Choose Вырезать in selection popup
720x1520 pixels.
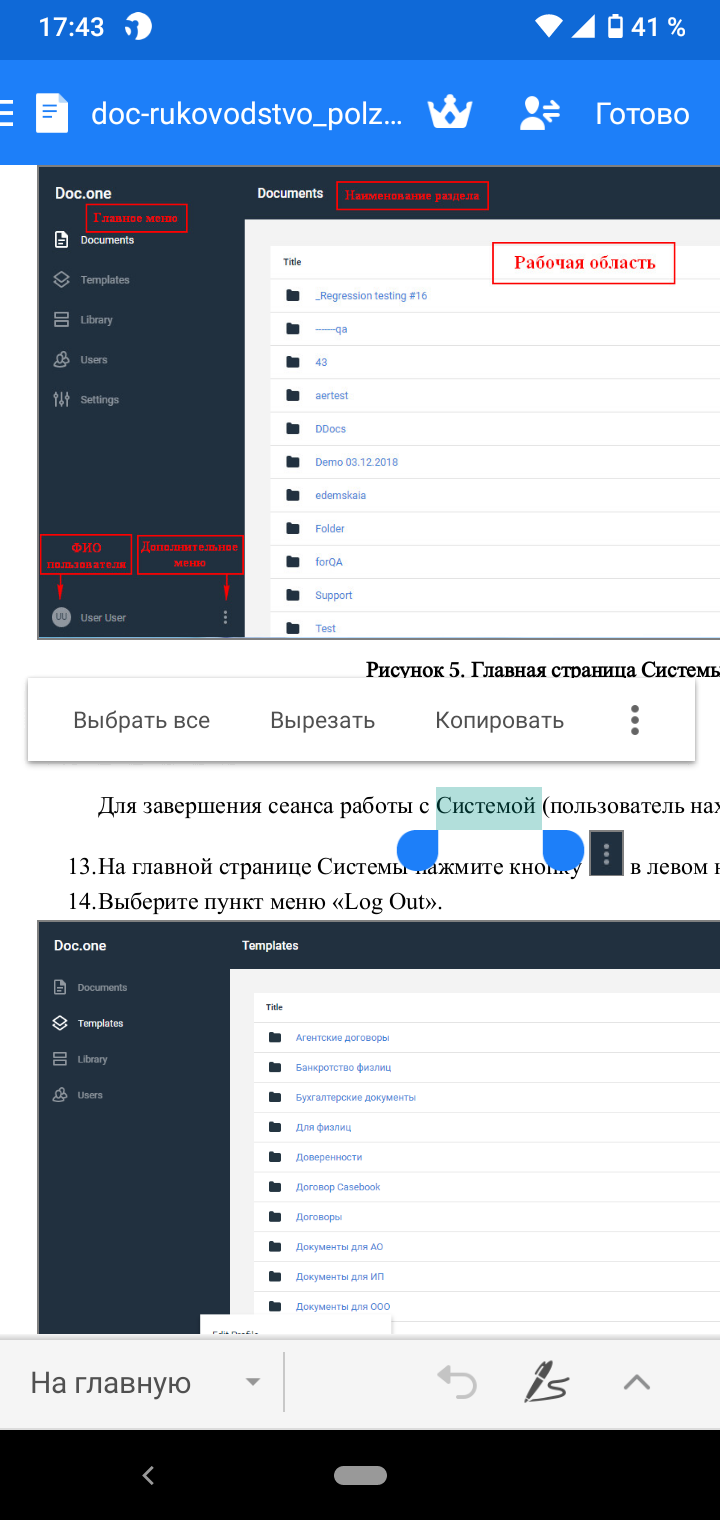pos(322,720)
